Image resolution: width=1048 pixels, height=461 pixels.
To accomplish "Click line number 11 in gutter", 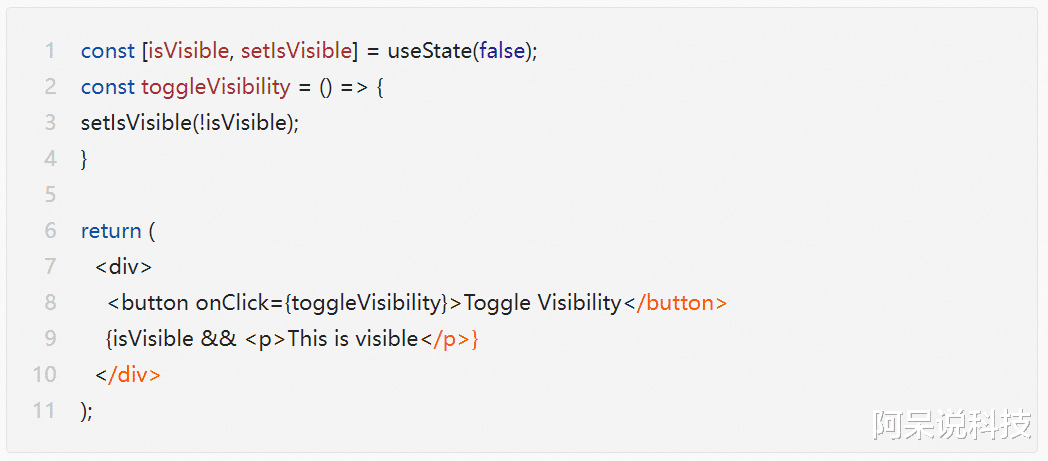I will pyautogui.click(x=44, y=410).
